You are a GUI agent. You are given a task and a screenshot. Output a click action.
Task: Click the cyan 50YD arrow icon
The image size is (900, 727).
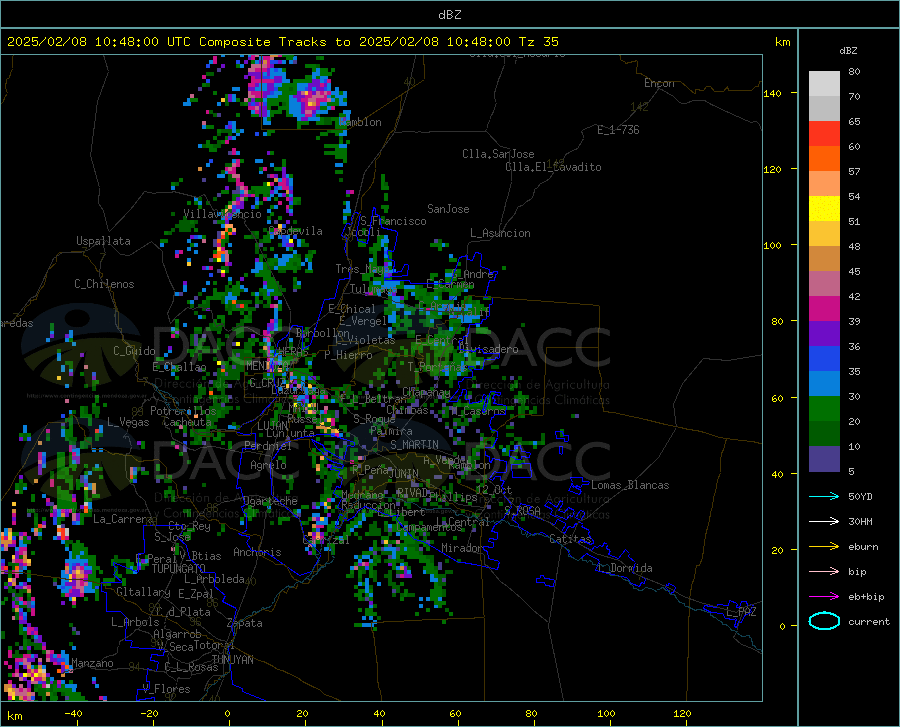click(824, 496)
